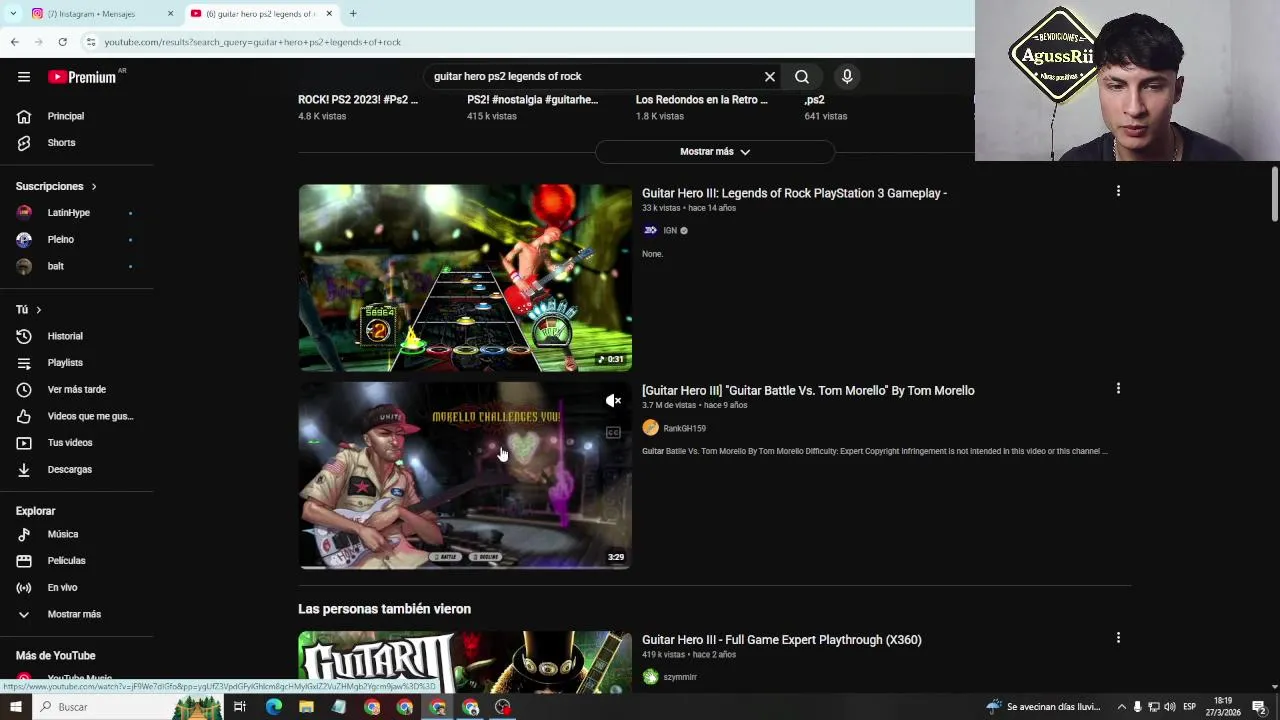Click the YouTube Premium logo
The height and width of the screenshot is (720, 1280).
click(82, 77)
